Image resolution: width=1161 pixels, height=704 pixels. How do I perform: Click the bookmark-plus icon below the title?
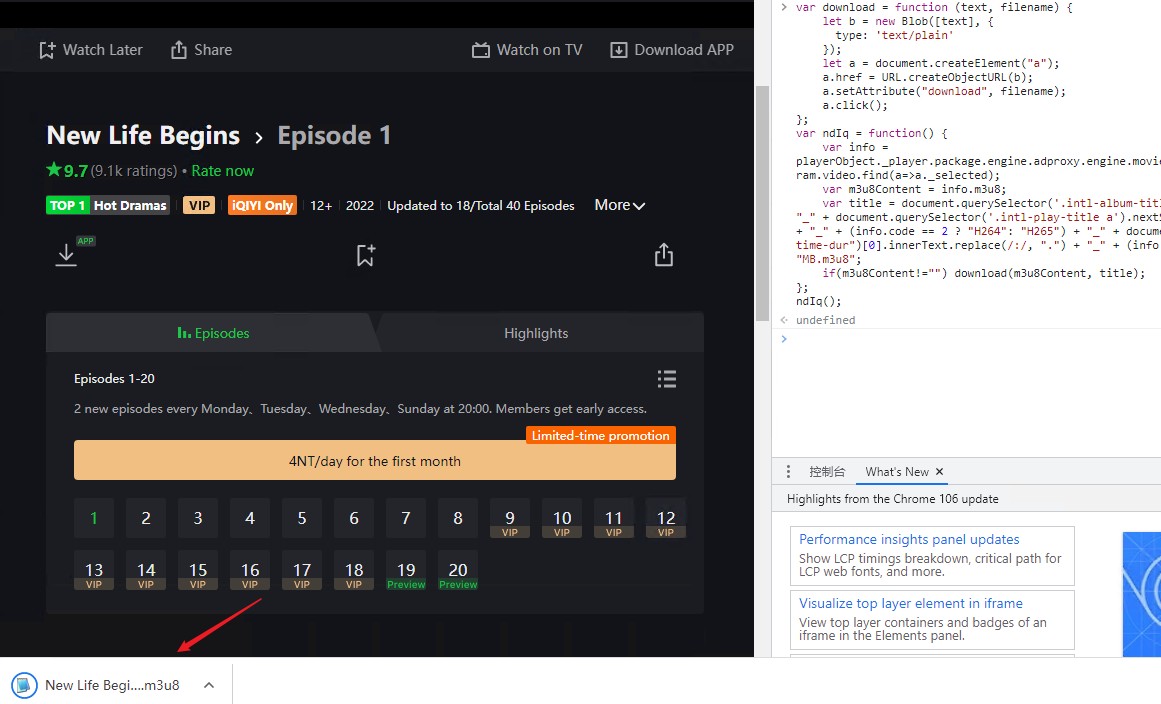(x=366, y=255)
